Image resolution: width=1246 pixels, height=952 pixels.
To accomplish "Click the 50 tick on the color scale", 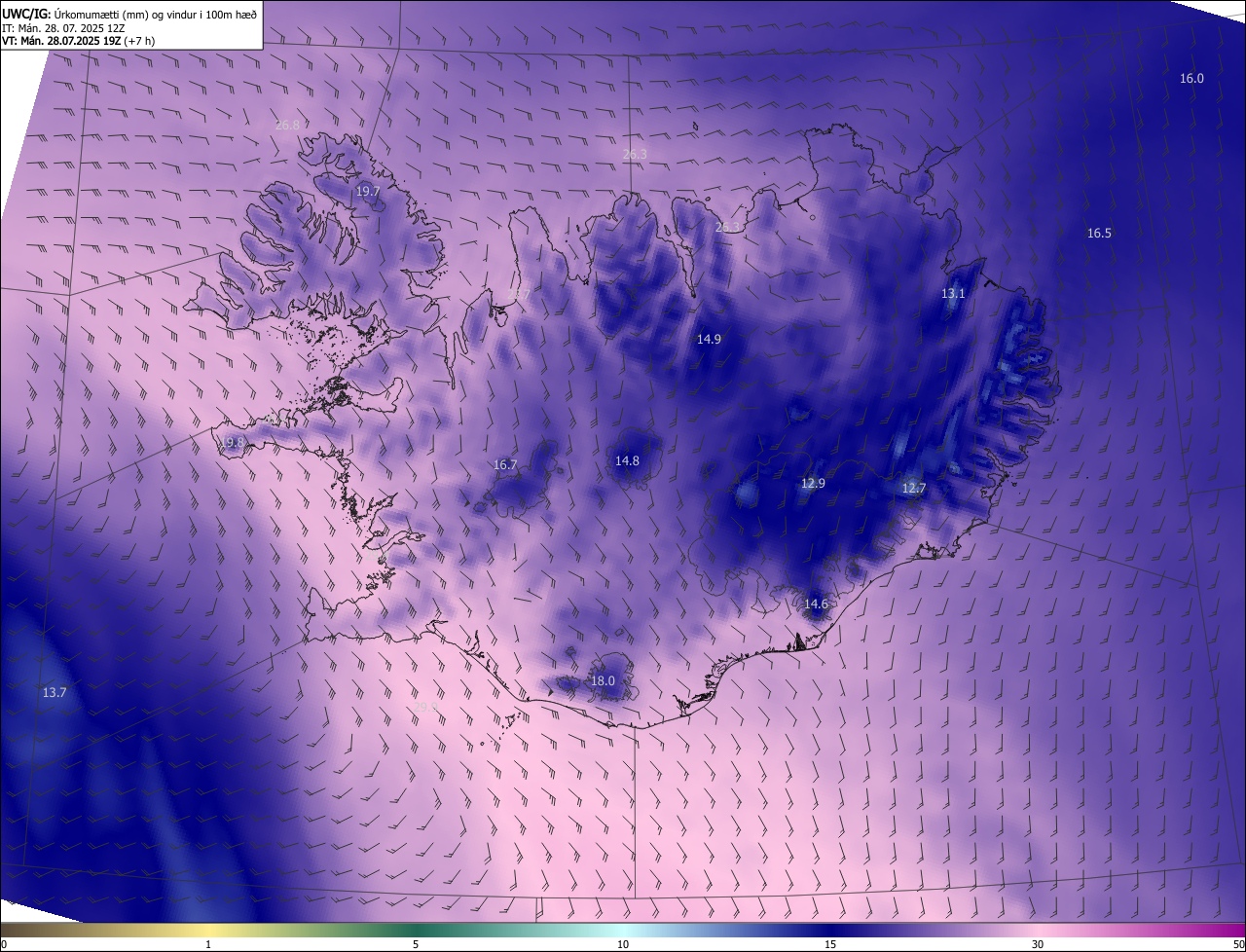I will (x=1238, y=944).
